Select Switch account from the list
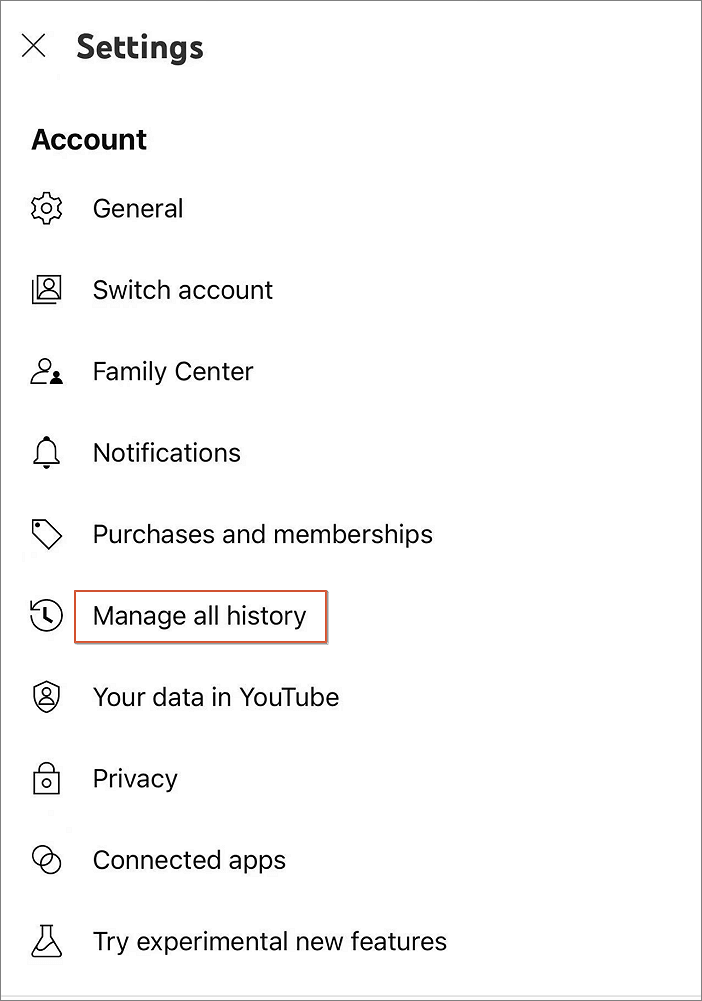 pos(182,290)
